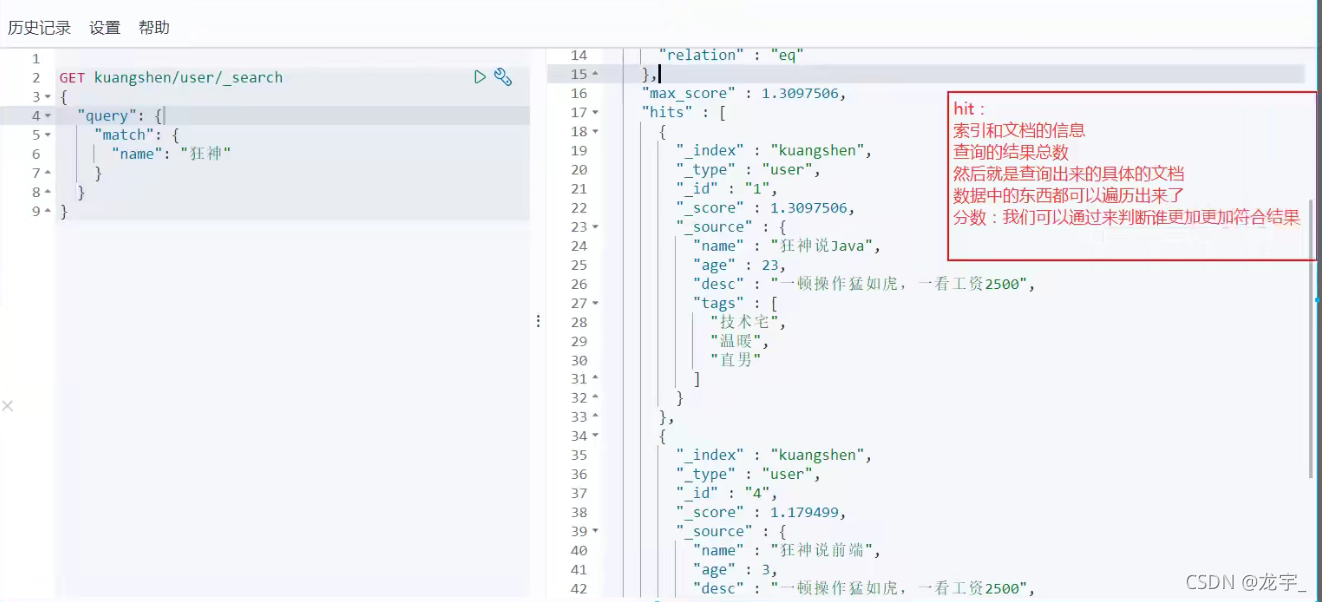This screenshot has width=1322, height=602.
Task: Collapse the "hits" array at response line 17
Action: (x=595, y=112)
